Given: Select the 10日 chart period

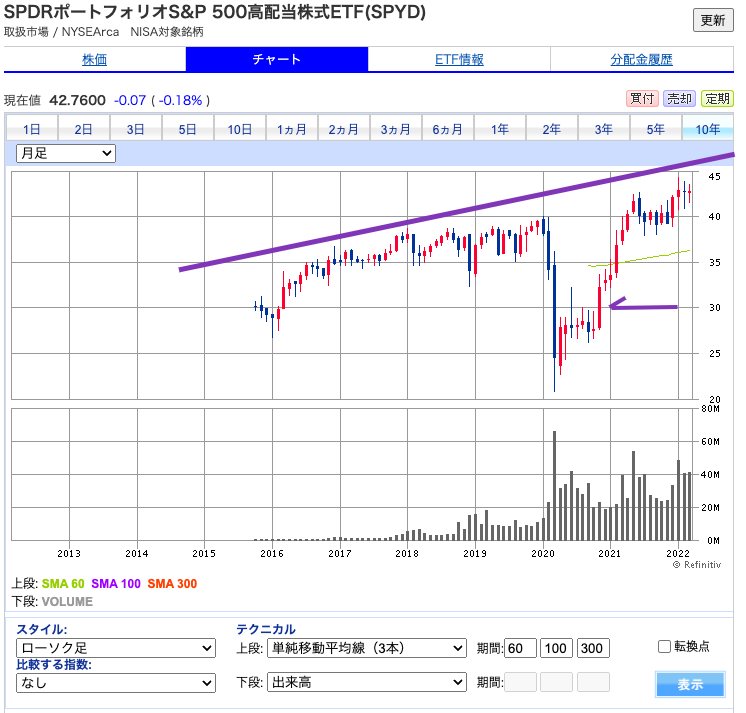Looking at the screenshot, I should [240, 128].
